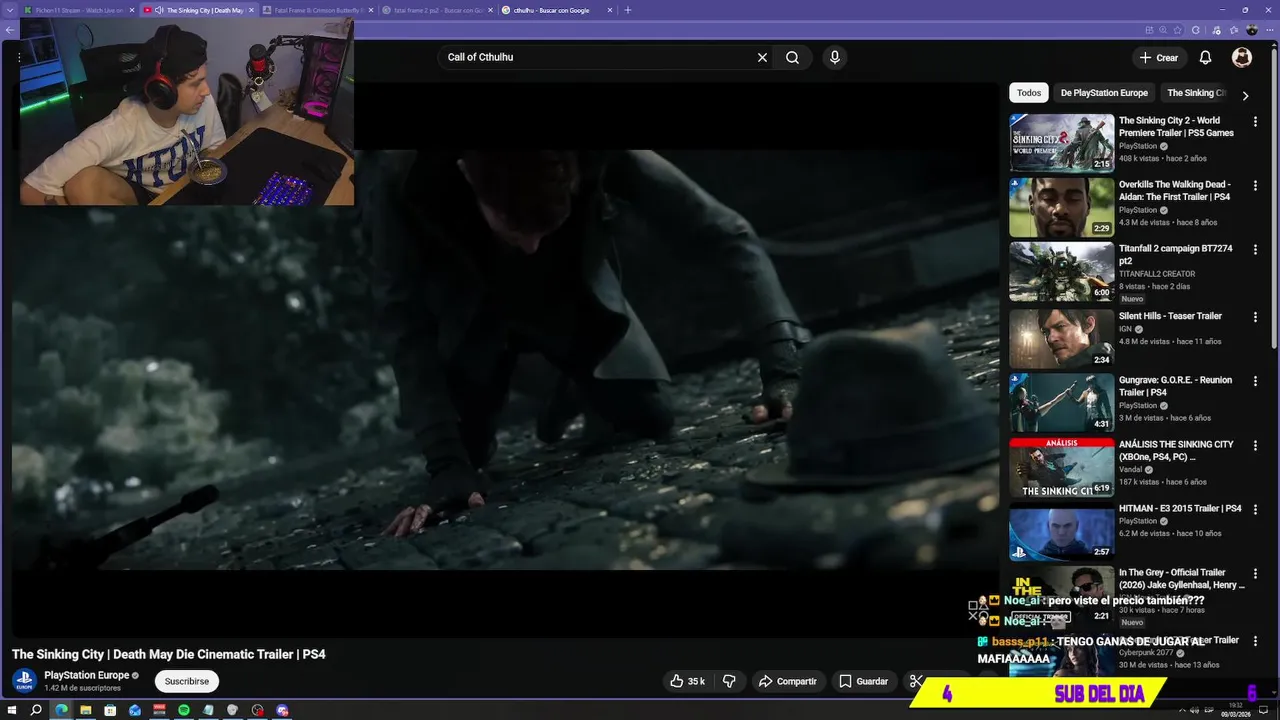The height and width of the screenshot is (720, 1280).
Task: Open options for Gungrave G.O.R.E. video
Action: 1255,381
